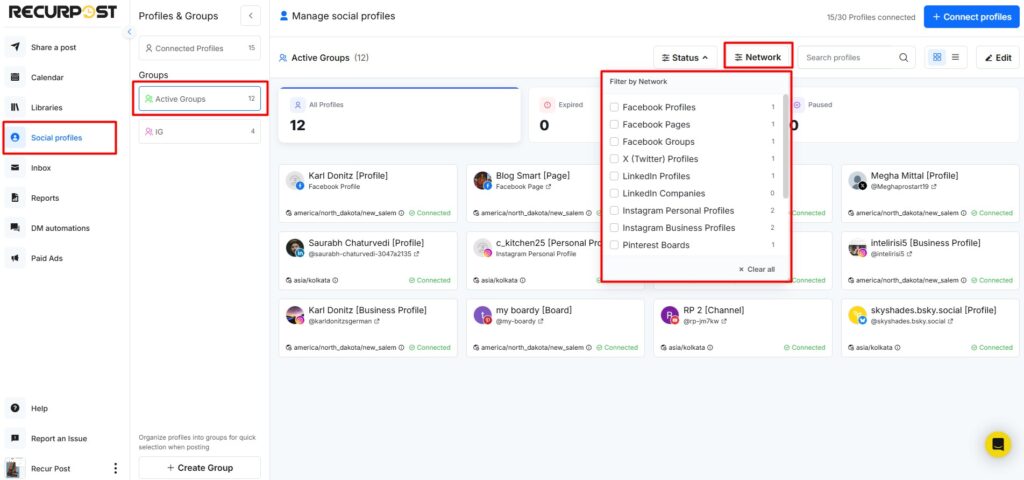
Task: Click Connect profiles button
Action: click(972, 17)
